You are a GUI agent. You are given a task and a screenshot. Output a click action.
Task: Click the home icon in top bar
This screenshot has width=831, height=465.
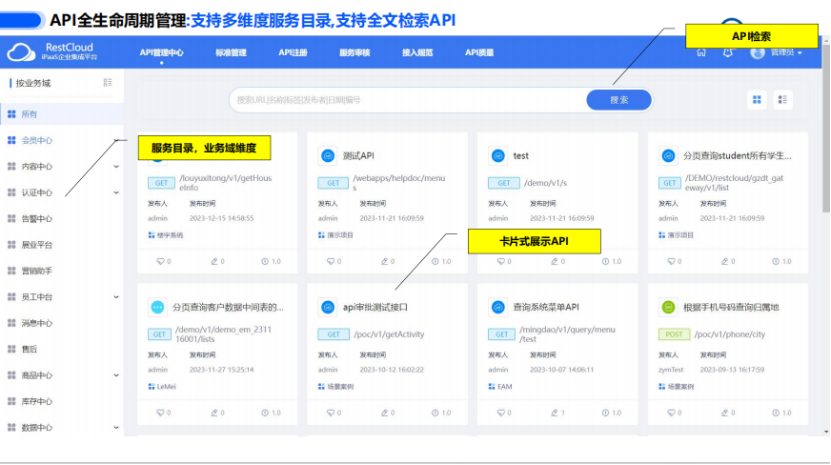[x=701, y=52]
